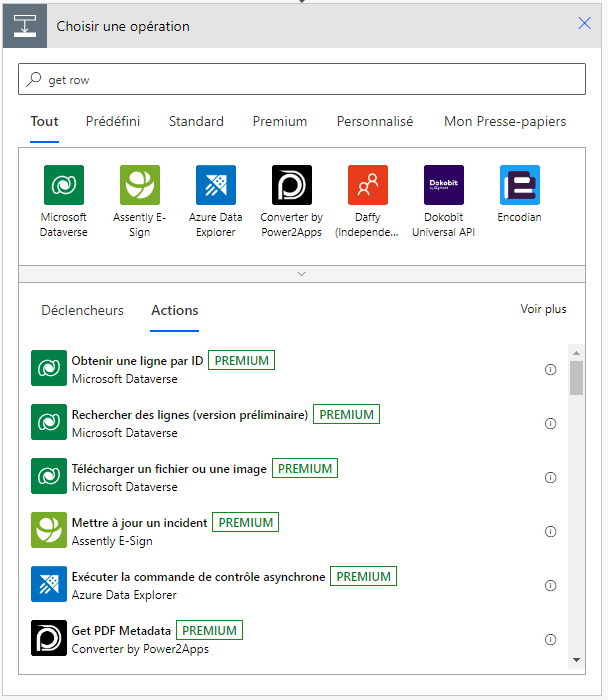This screenshot has height=700, width=608.
Task: Choose Exécuter la commande de contrôle asynchrone
Action: point(295,585)
